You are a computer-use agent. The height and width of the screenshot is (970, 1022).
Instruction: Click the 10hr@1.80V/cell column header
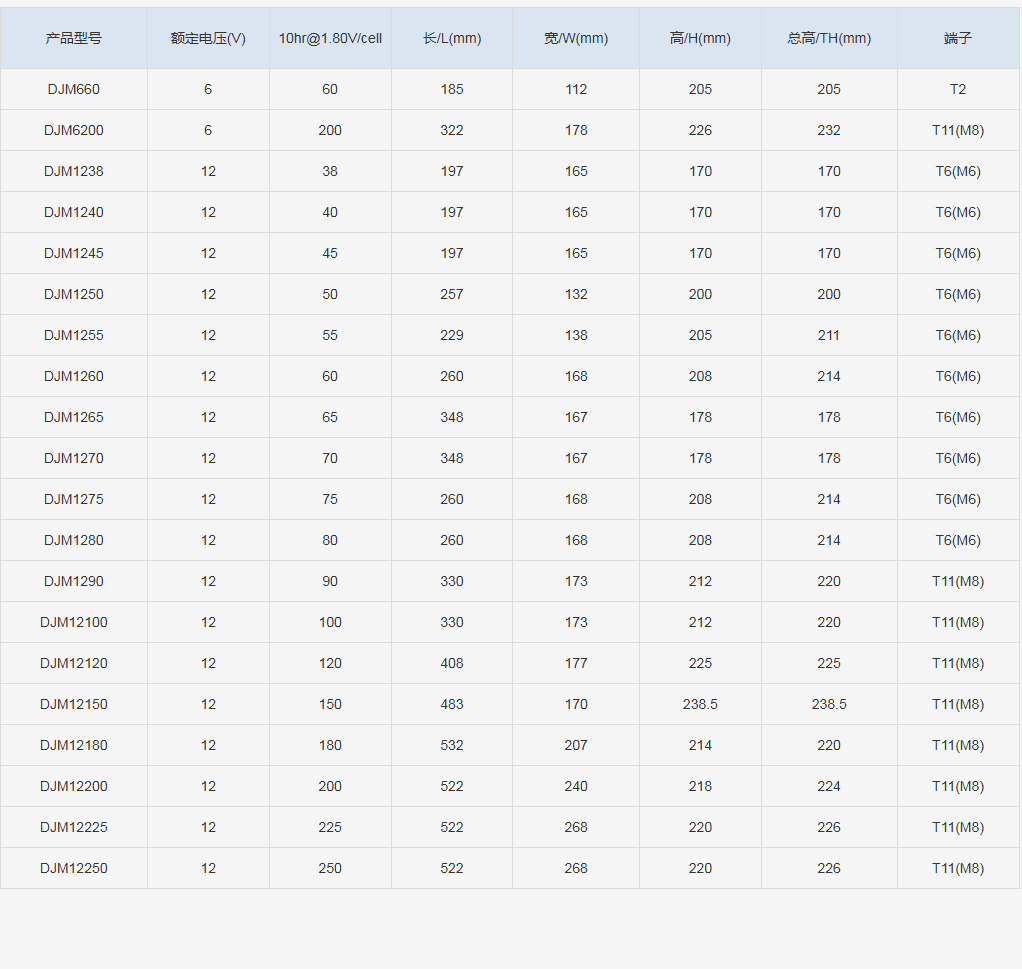[x=330, y=38]
